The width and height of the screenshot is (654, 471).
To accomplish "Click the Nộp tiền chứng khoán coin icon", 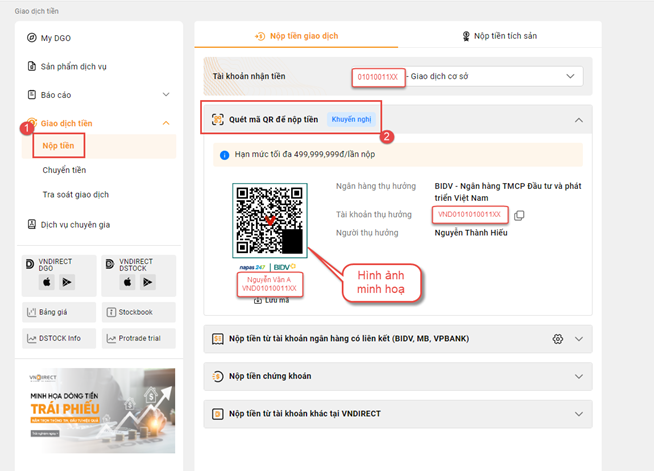I will pyautogui.click(x=218, y=376).
